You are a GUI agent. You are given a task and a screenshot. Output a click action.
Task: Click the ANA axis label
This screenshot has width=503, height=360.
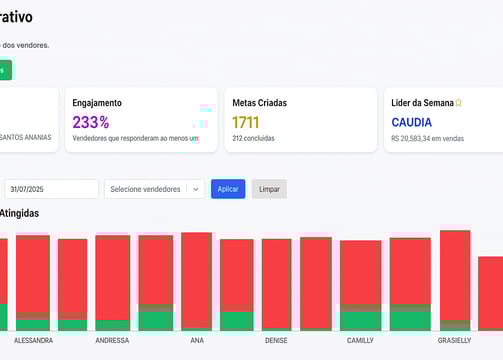pos(197,340)
